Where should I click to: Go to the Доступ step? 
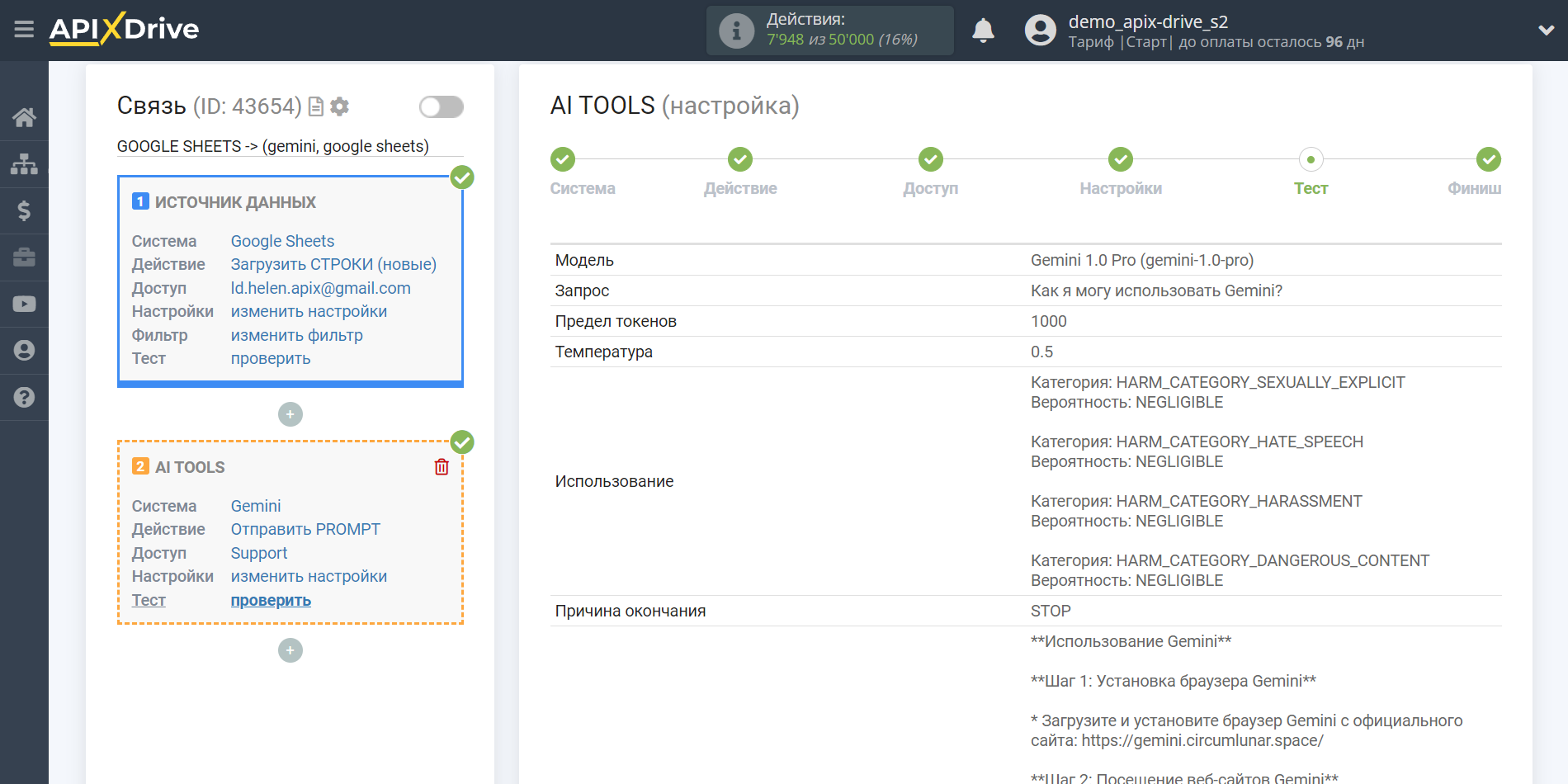pyautogui.click(x=931, y=188)
